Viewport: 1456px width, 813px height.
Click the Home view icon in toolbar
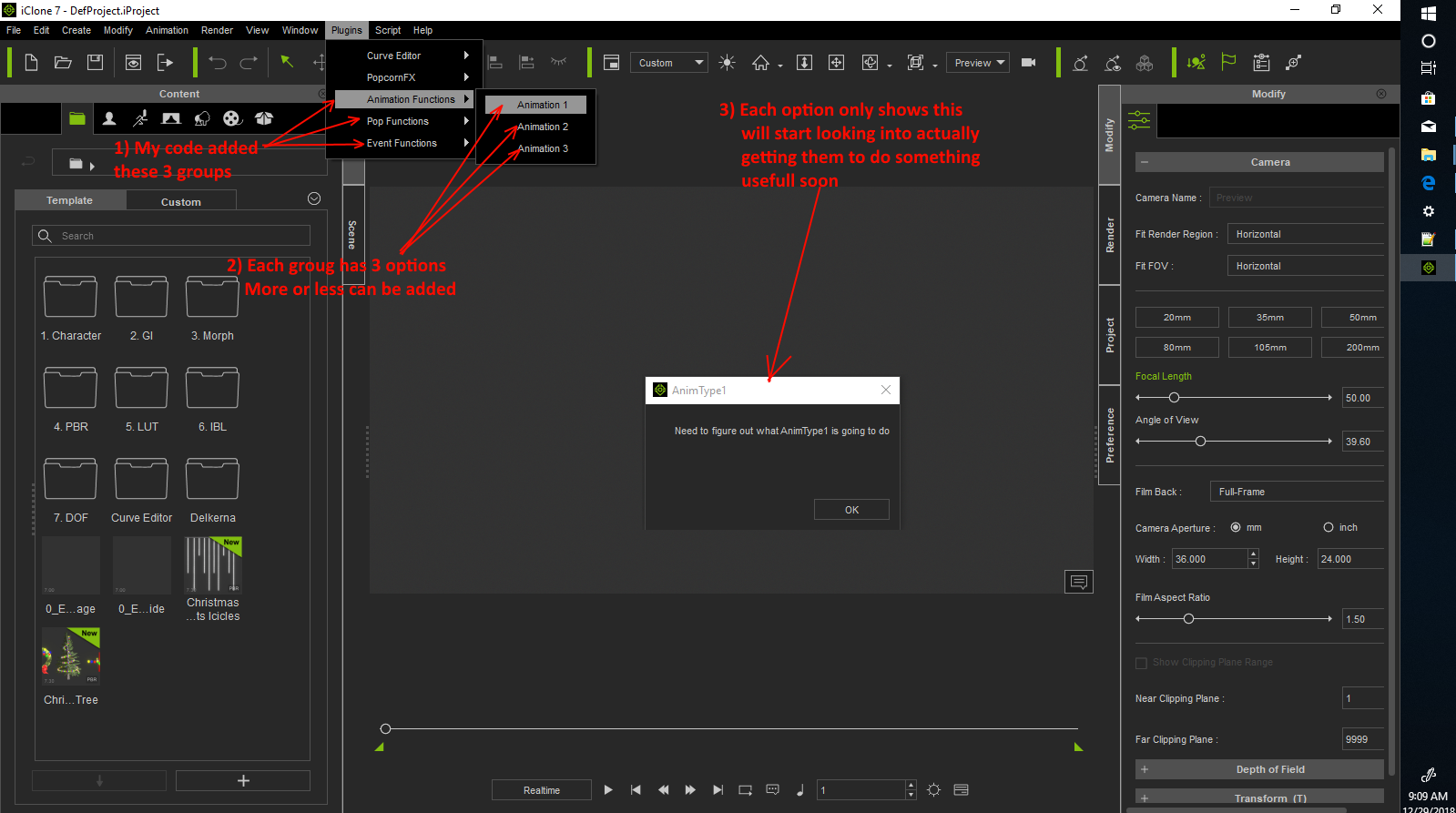tap(760, 63)
